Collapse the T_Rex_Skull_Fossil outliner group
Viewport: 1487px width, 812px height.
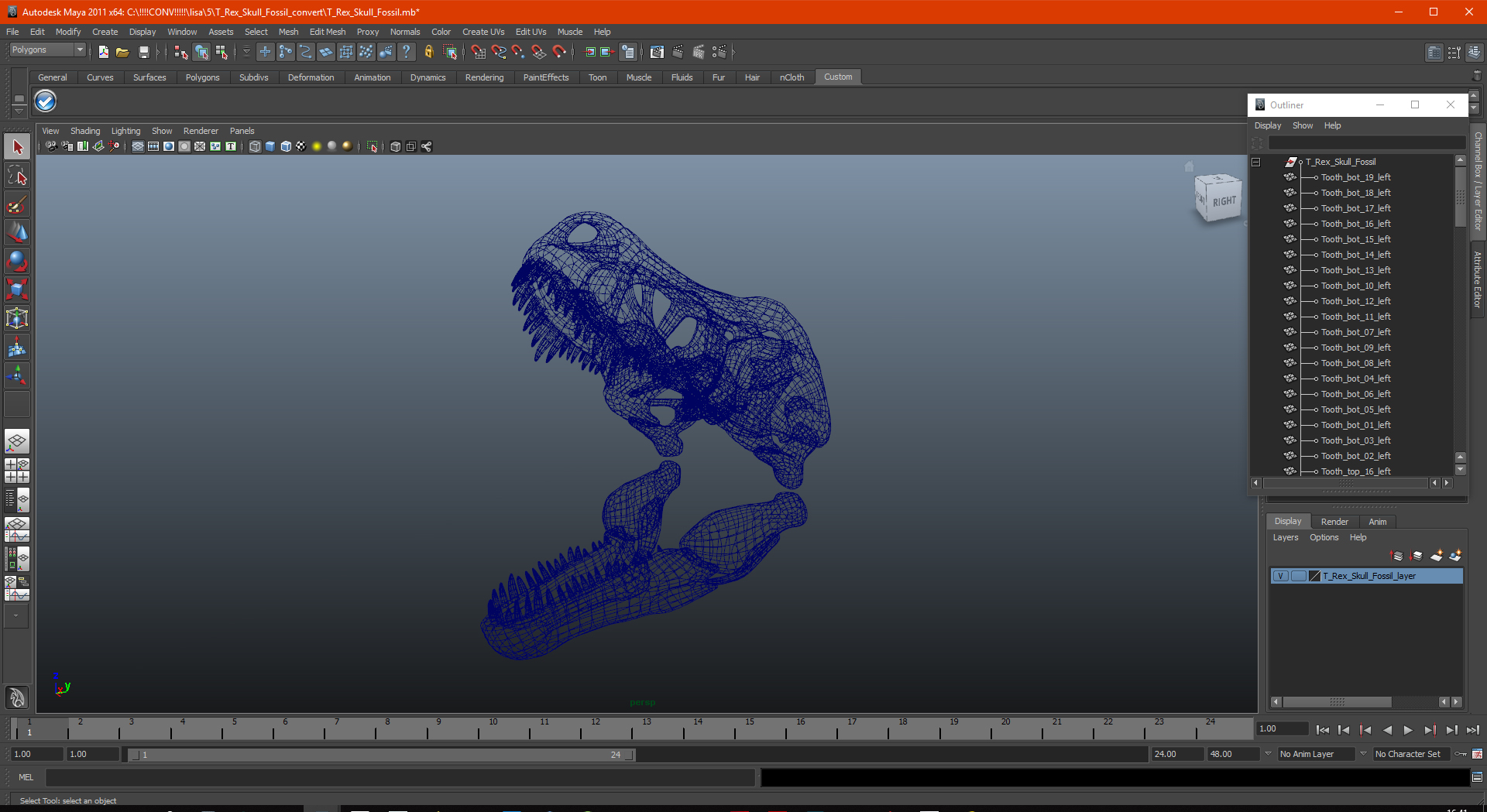1256,162
